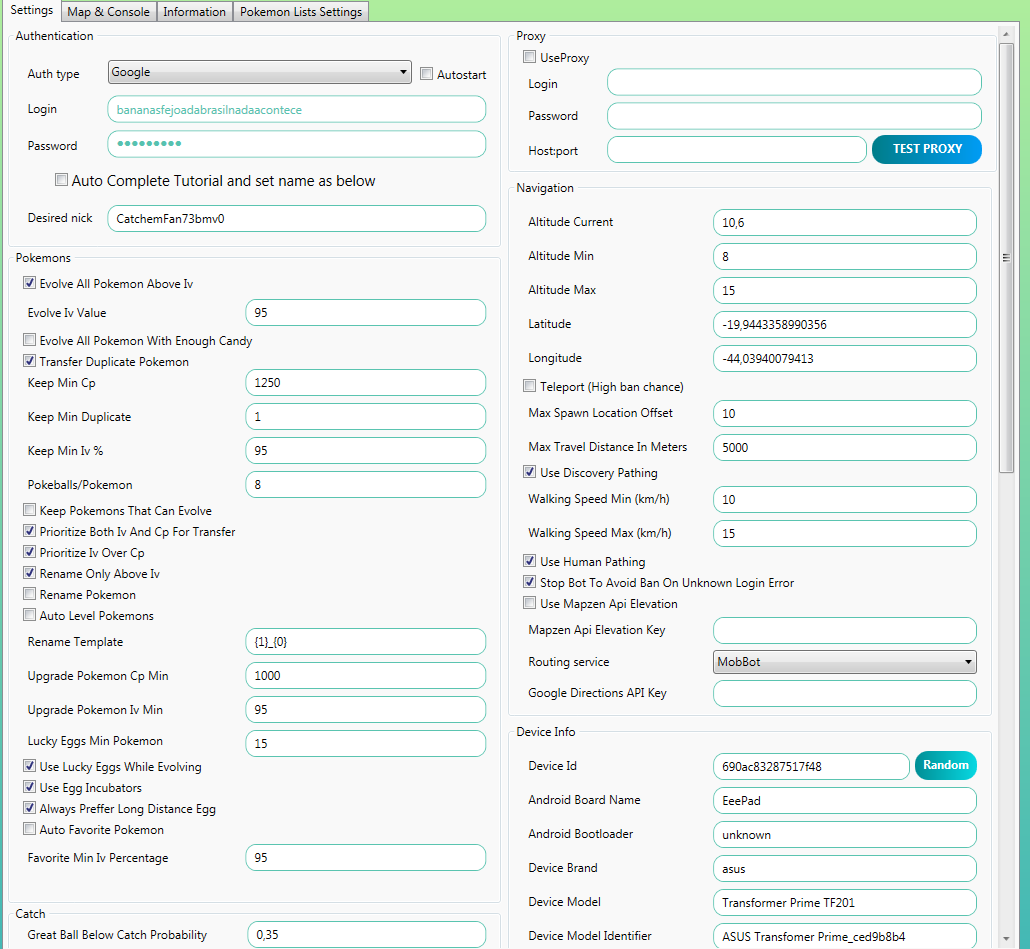Click the TEST PROXY button

click(926, 149)
